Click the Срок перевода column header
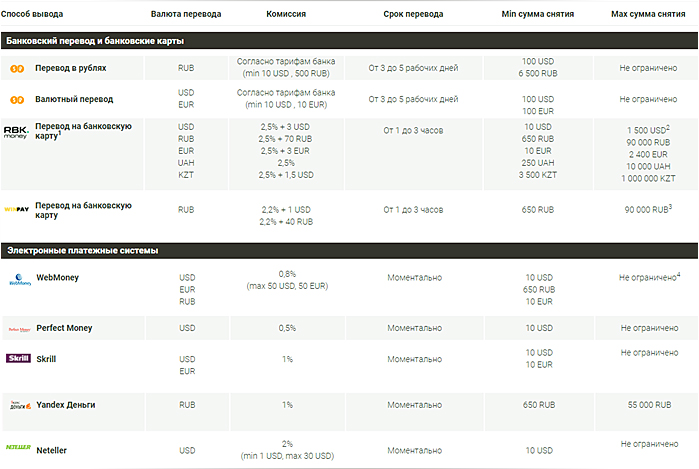The image size is (699, 469). pyautogui.click(x=415, y=15)
